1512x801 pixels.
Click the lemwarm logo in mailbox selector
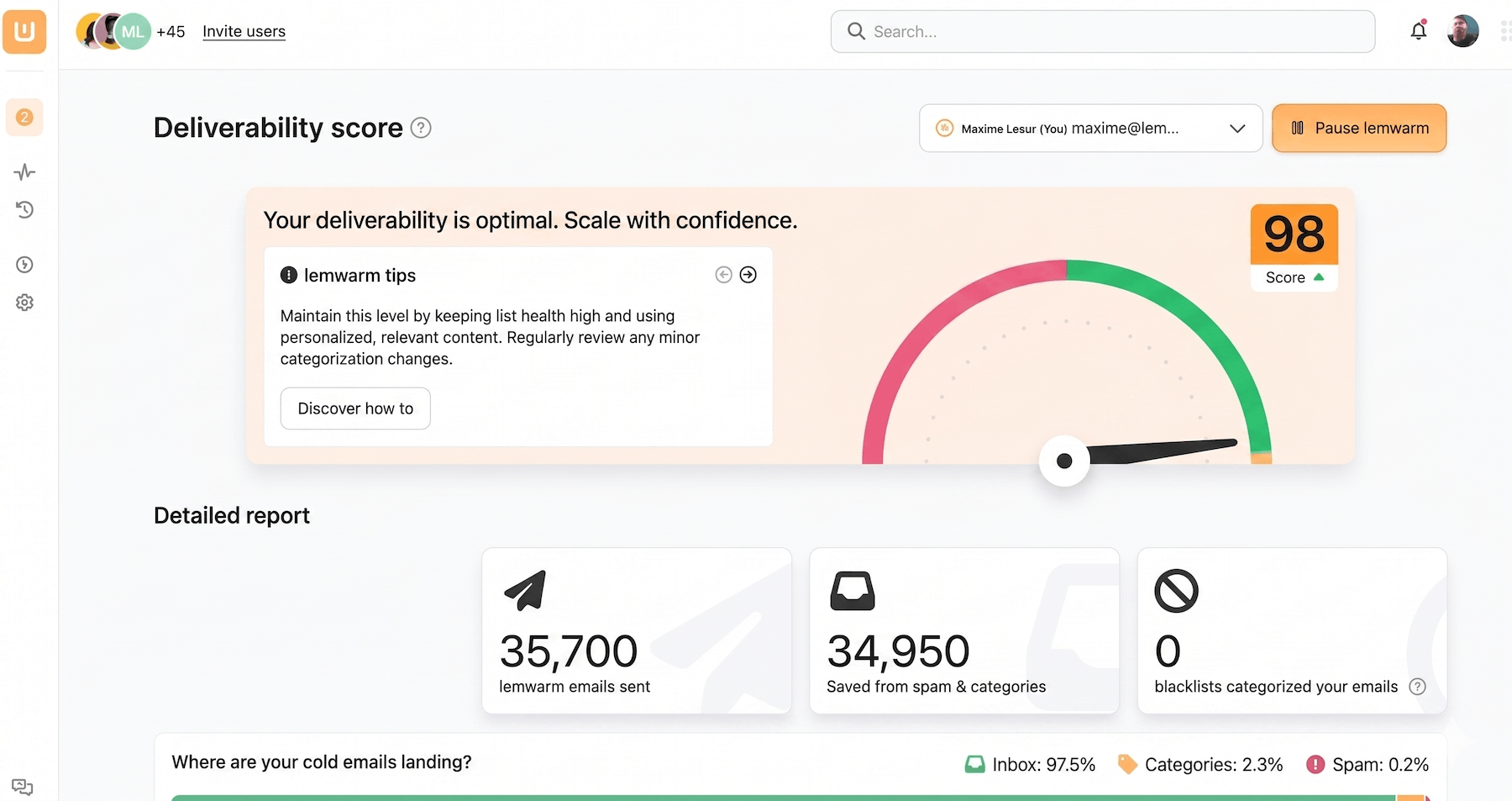tap(945, 129)
